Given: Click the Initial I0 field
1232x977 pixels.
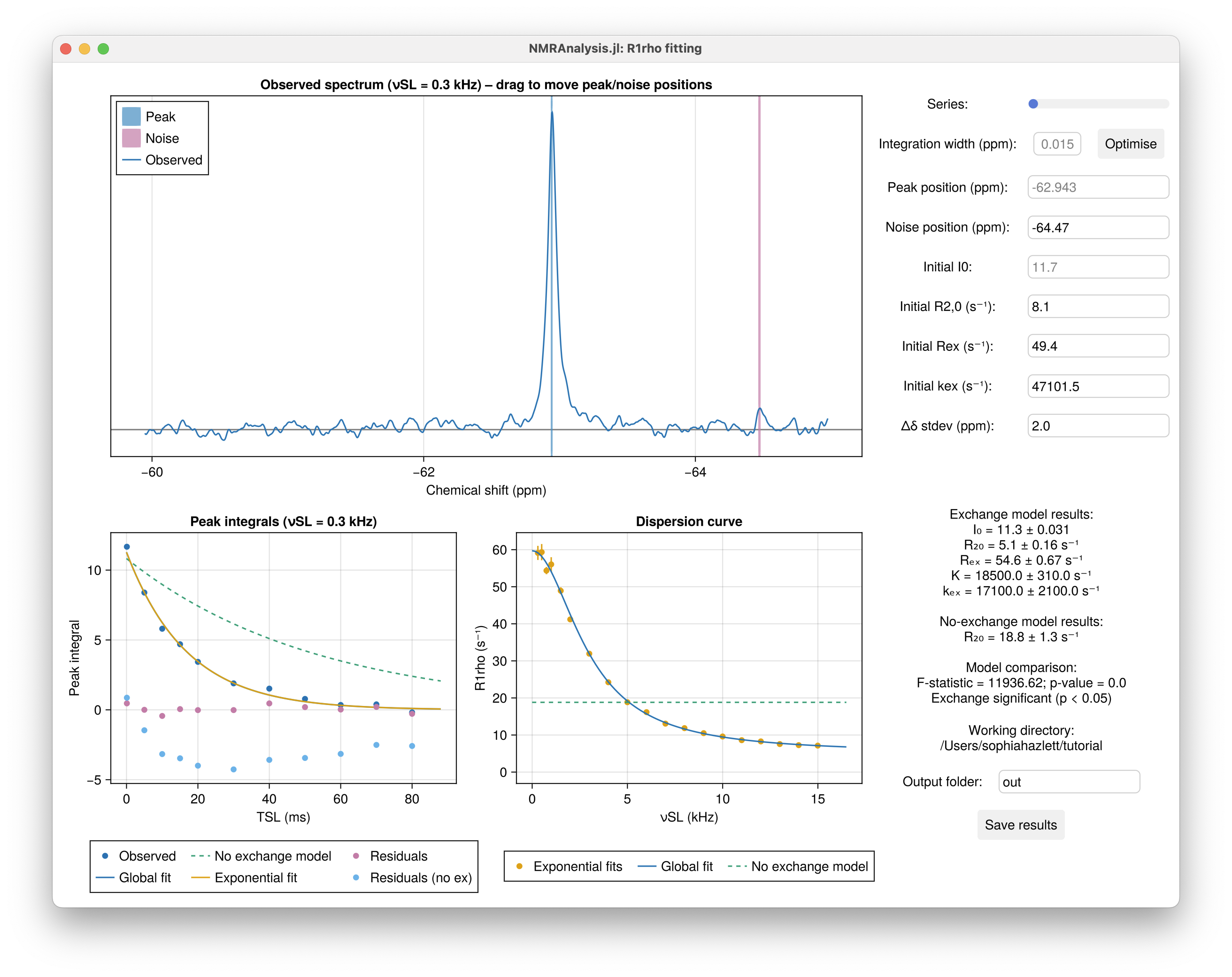Looking at the screenshot, I should pos(1098,267).
